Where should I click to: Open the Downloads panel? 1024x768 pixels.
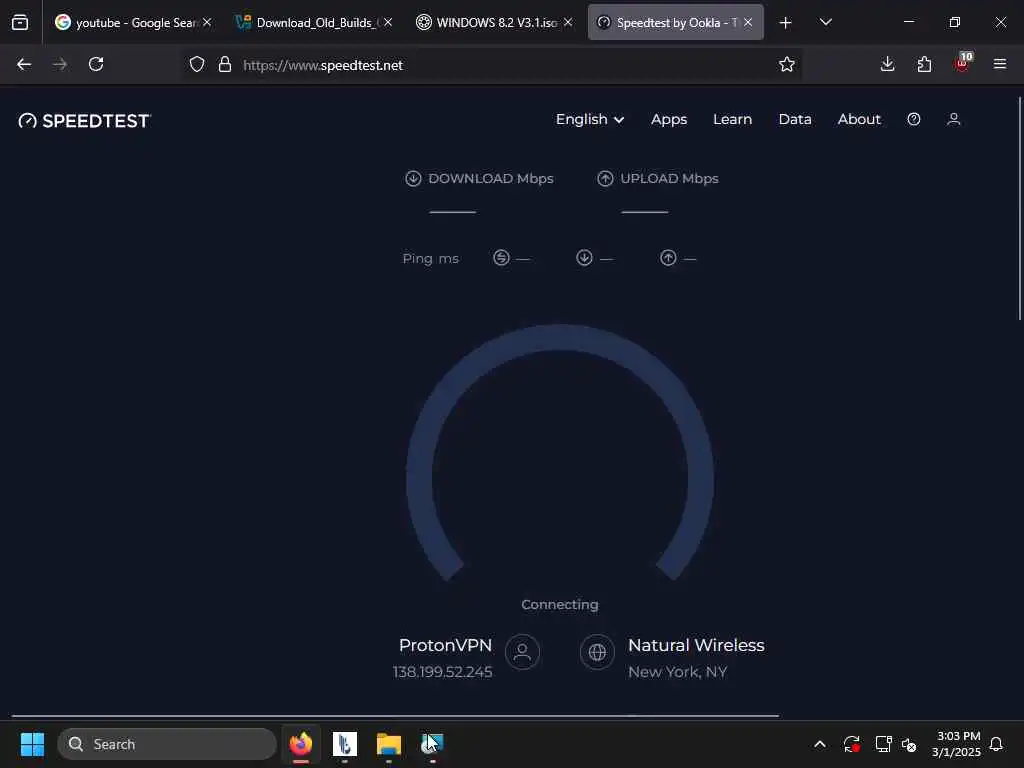point(887,64)
